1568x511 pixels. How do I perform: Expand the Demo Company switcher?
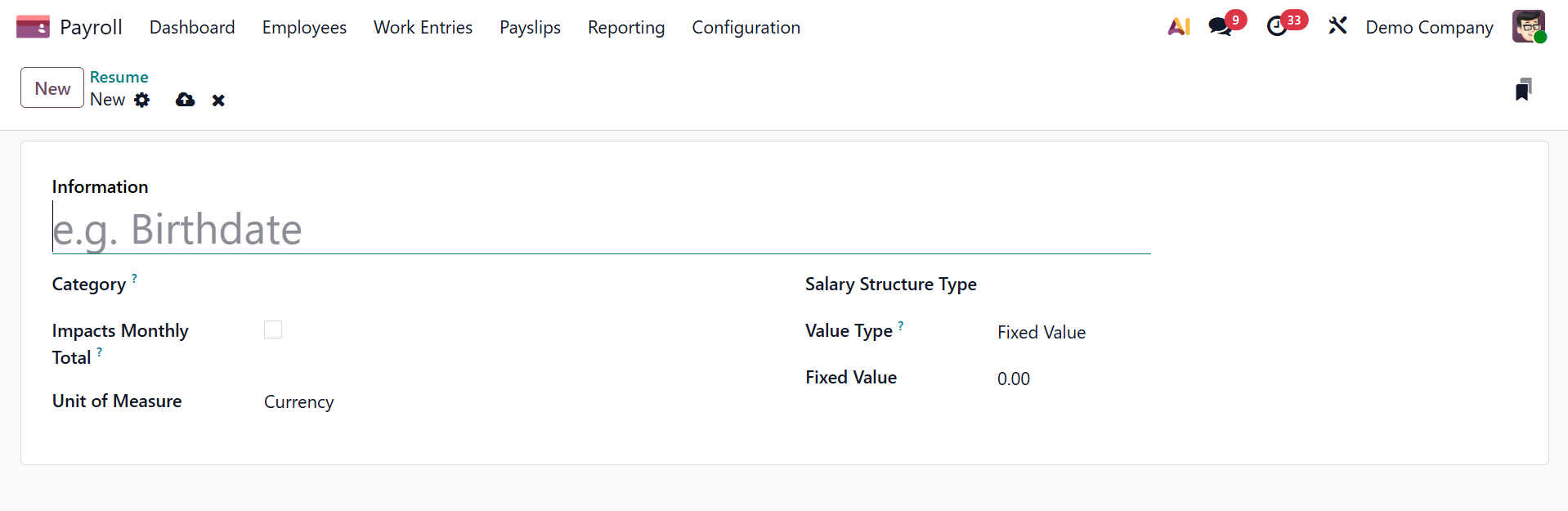[1429, 27]
